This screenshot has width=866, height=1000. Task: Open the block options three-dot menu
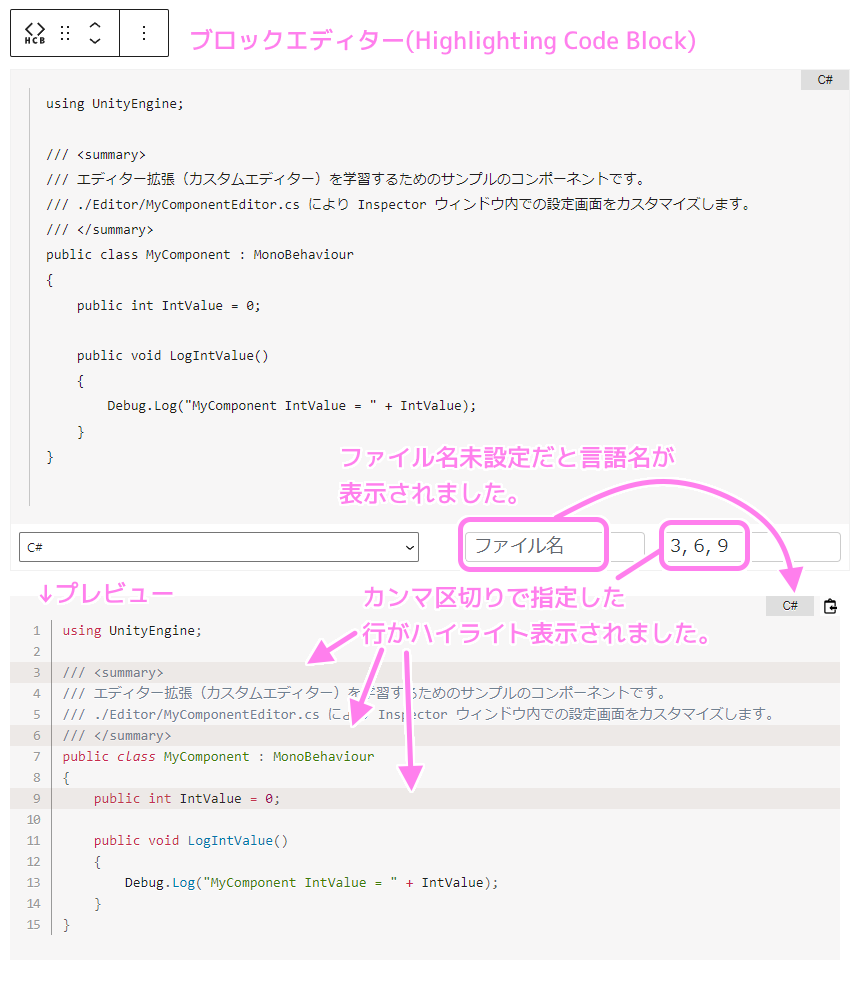pos(144,33)
